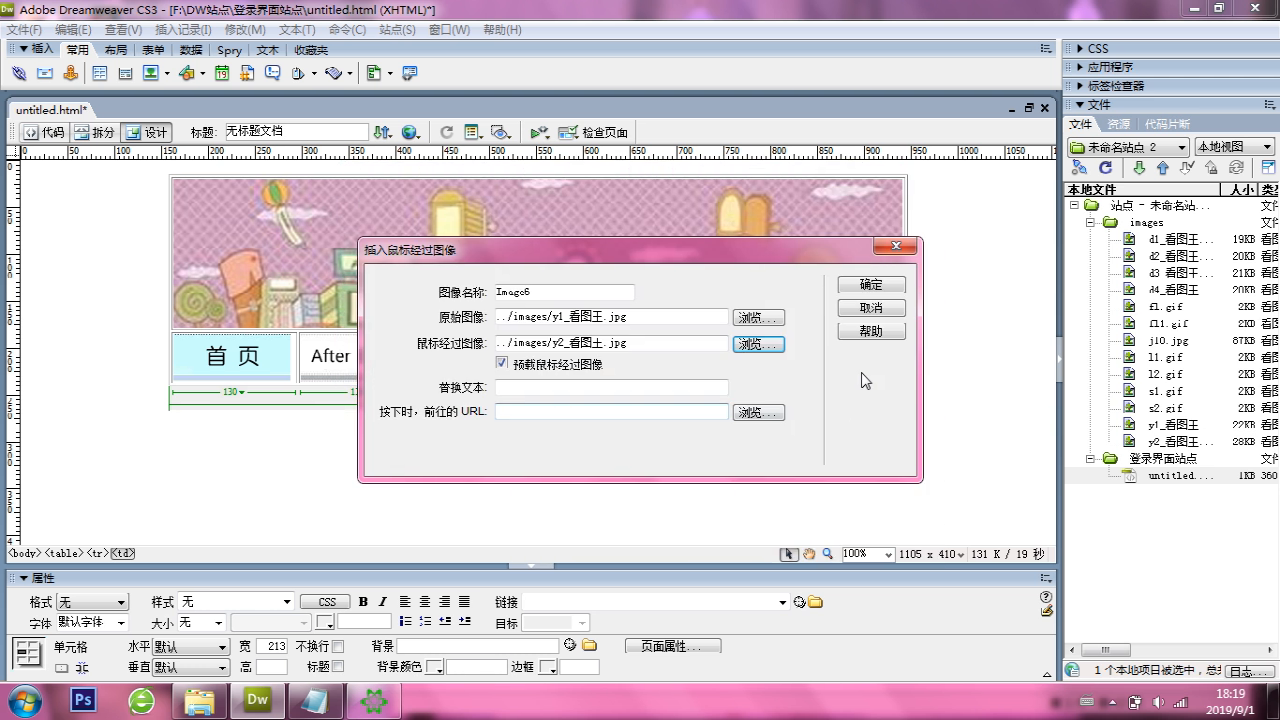Open the 格式 format dropdown
The width and height of the screenshot is (1280, 720).
(x=92, y=602)
